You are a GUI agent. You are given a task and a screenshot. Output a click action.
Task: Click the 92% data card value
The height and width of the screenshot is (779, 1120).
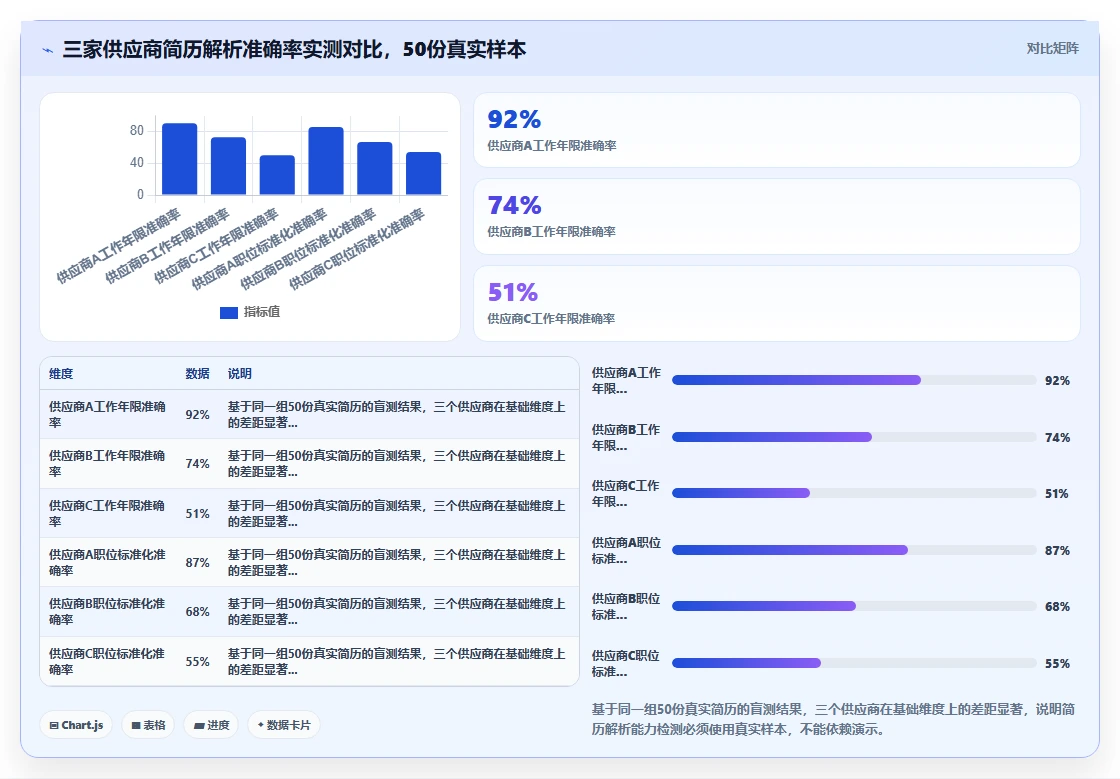pos(514,119)
